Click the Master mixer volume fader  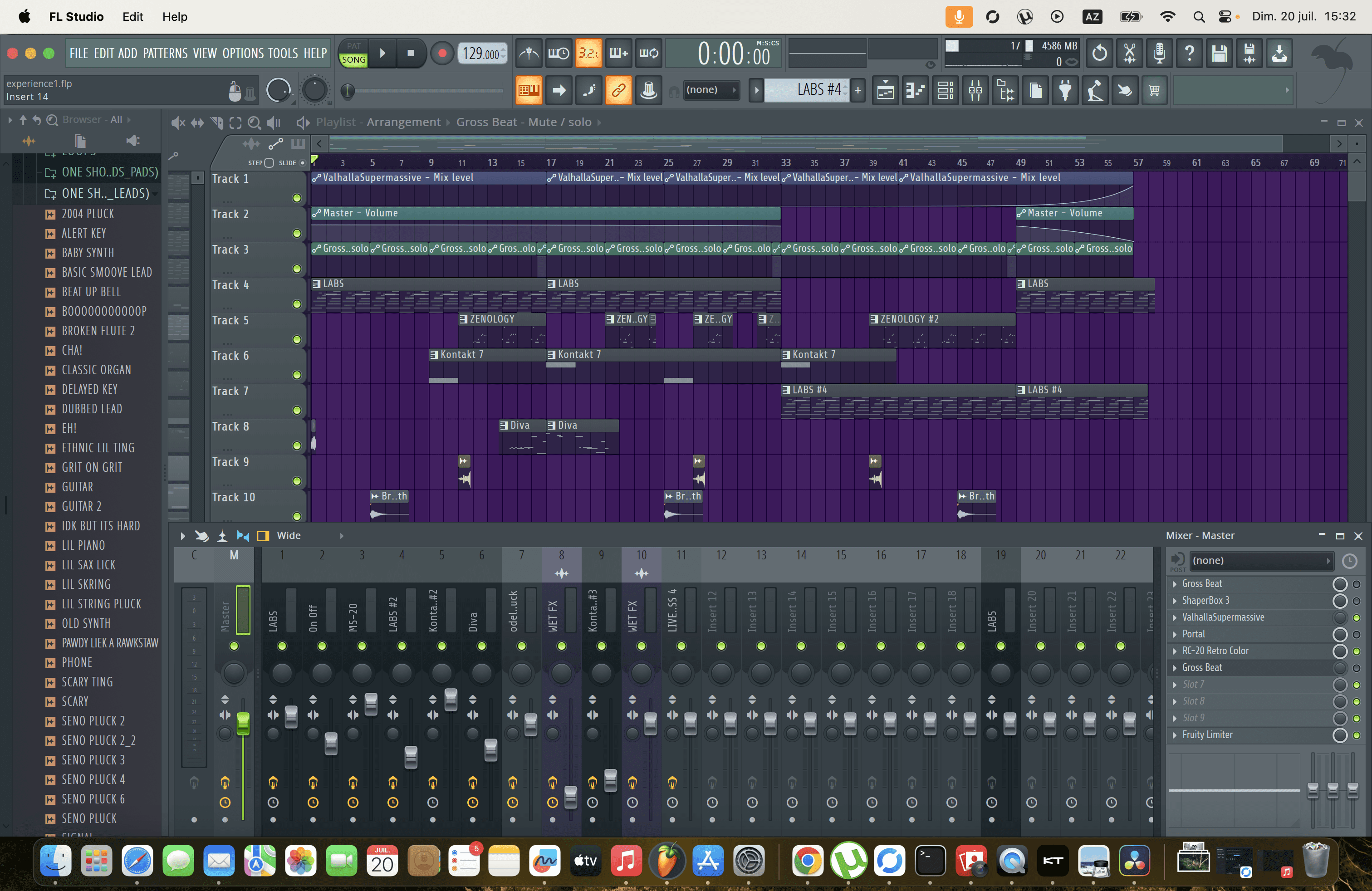click(243, 723)
